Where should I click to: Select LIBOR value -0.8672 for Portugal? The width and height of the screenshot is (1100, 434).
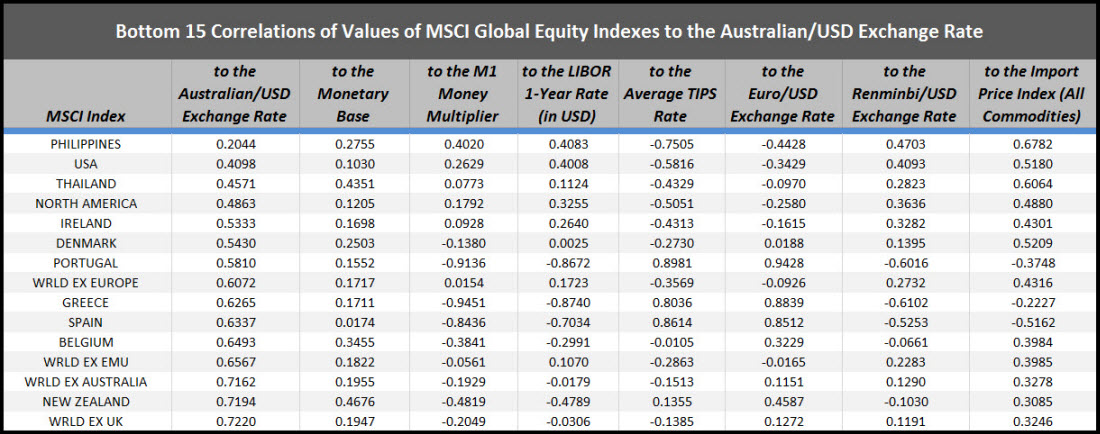point(567,264)
